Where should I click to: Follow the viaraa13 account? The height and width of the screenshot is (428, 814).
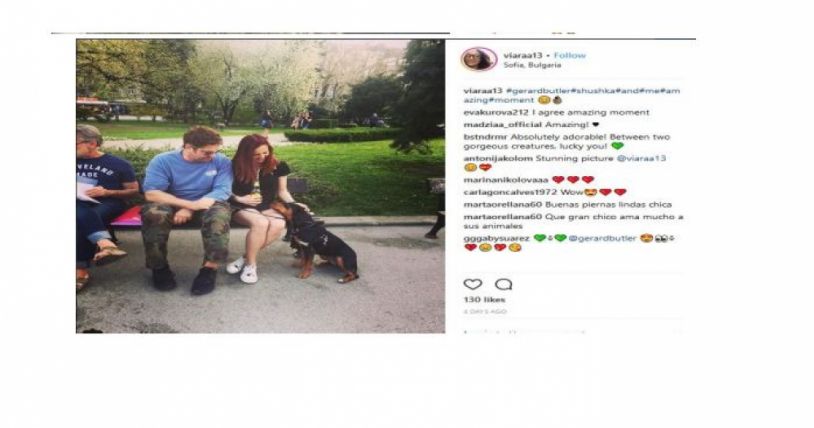point(569,55)
